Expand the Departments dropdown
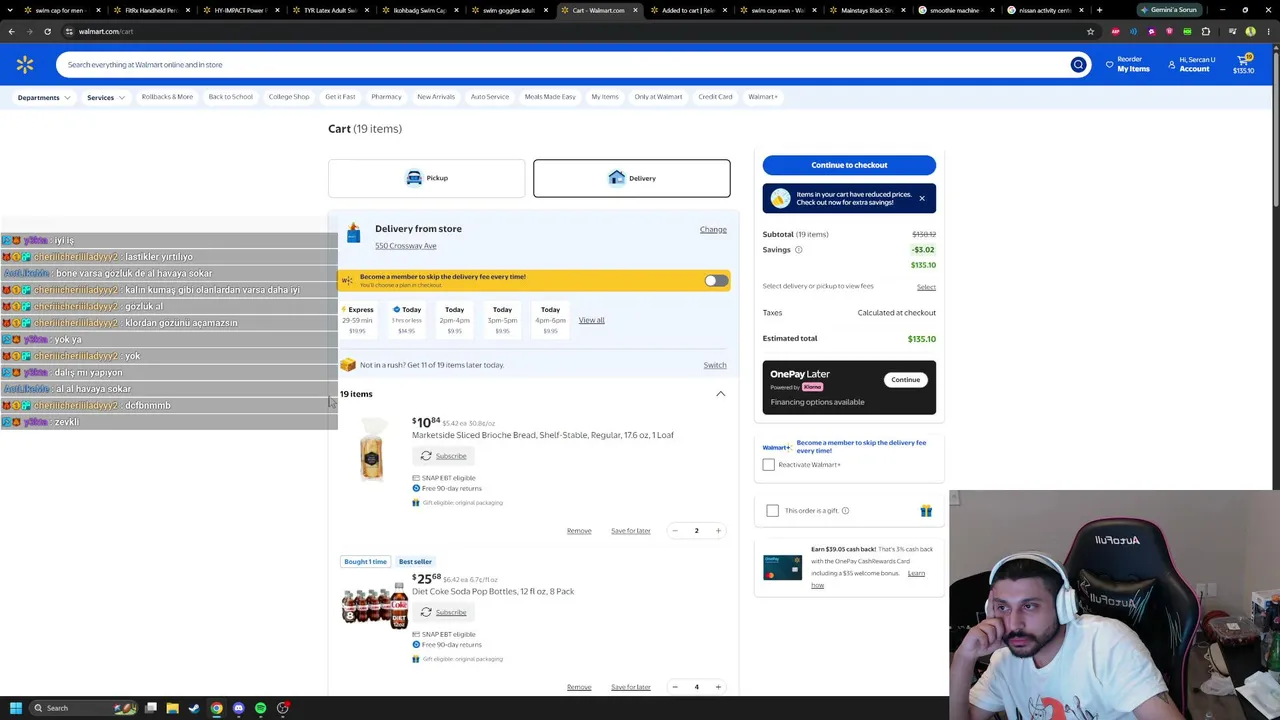The image size is (1280, 720). click(44, 98)
